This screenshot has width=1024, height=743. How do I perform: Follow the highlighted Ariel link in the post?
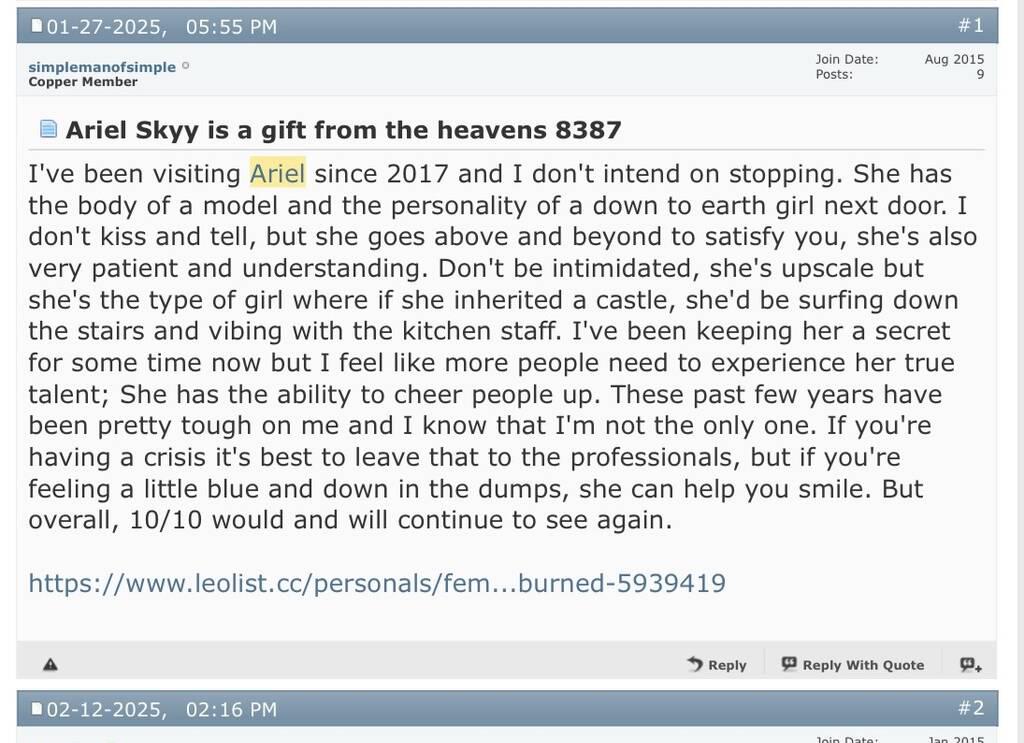[x=277, y=174]
